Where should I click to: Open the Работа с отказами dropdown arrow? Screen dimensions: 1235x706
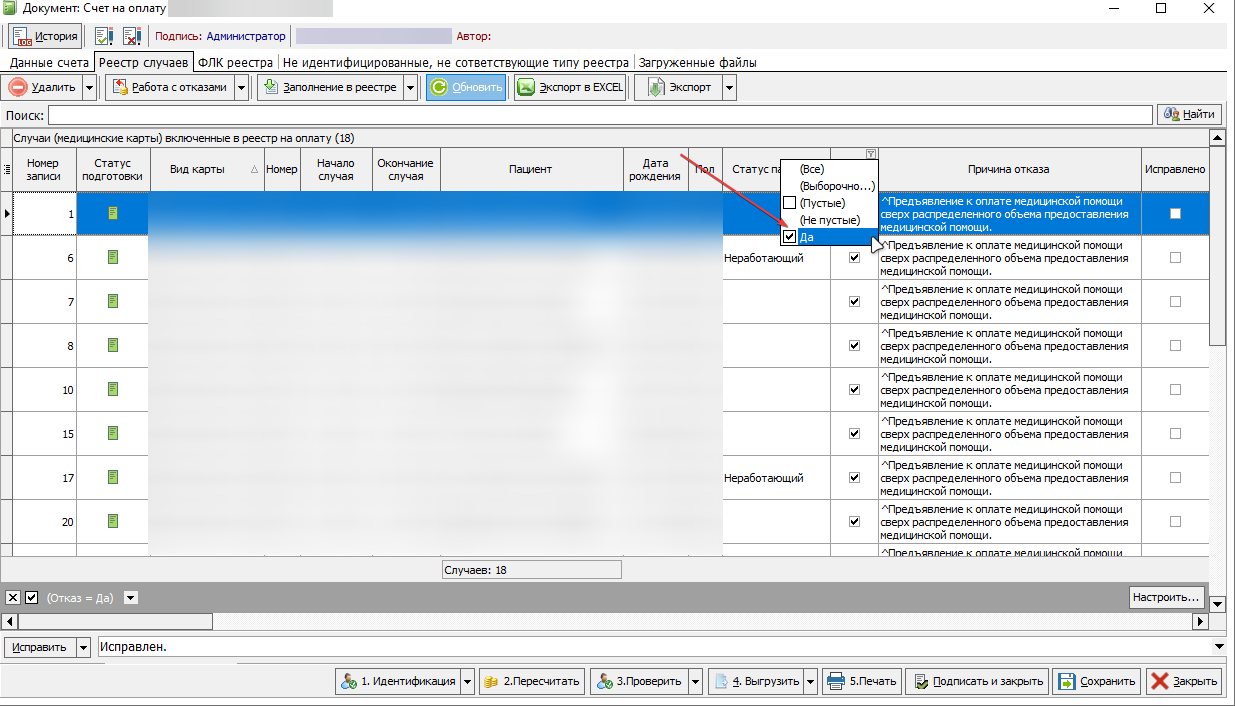coord(241,87)
